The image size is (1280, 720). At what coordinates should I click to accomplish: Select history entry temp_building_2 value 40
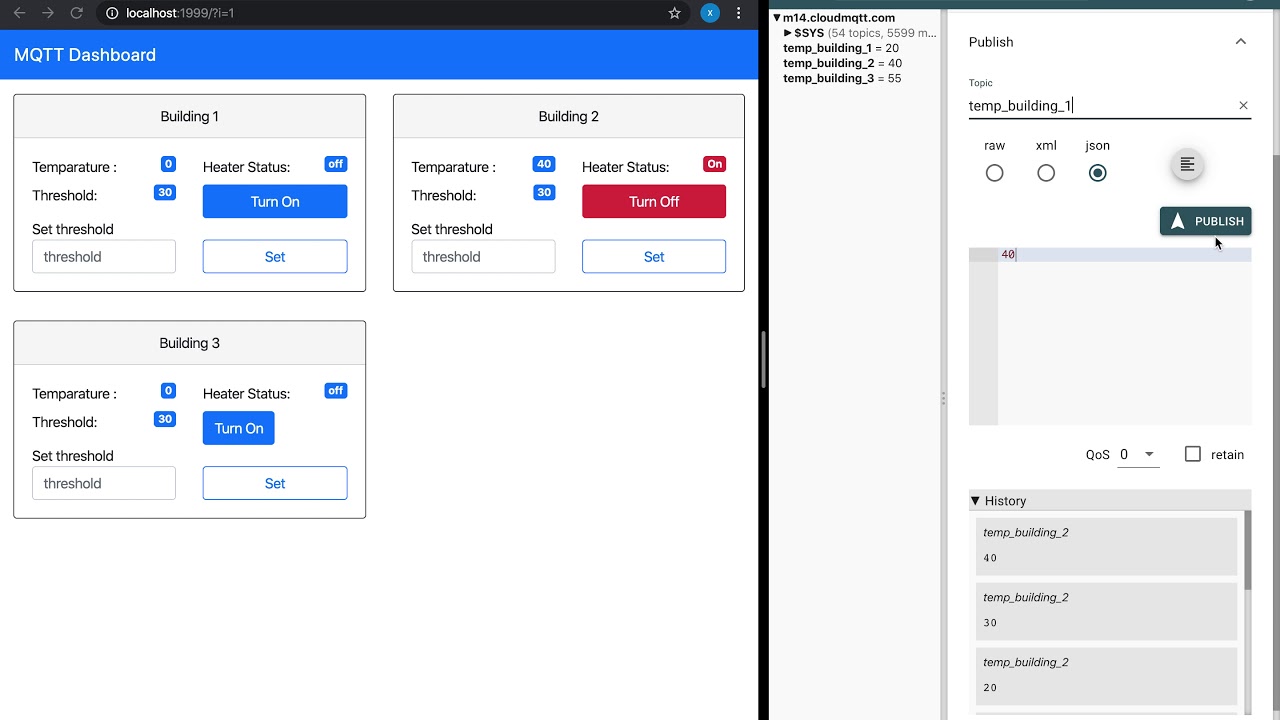coord(1106,546)
